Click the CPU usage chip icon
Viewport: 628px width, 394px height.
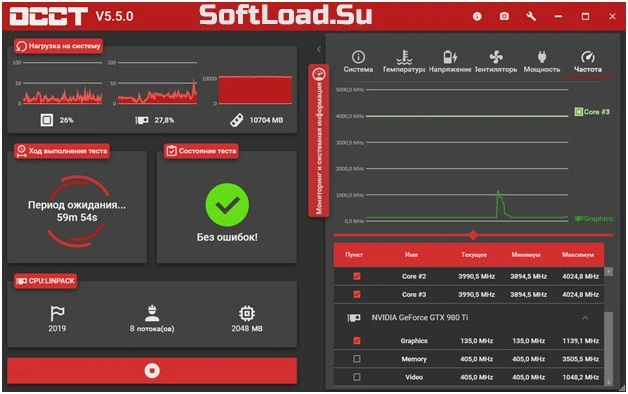pos(47,120)
